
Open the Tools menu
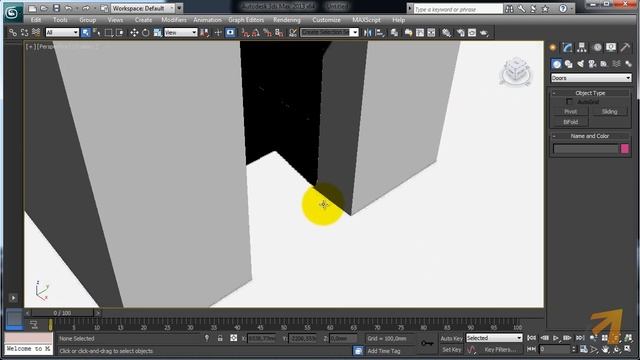[60, 20]
